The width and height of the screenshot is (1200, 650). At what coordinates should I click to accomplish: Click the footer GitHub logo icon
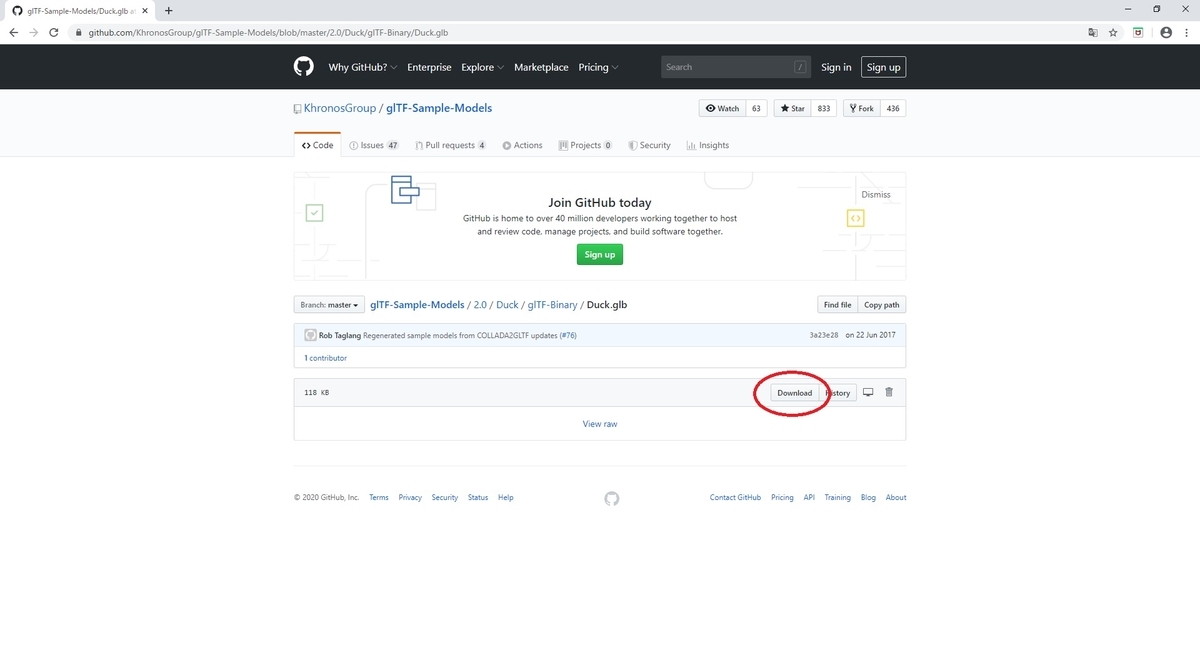click(x=612, y=498)
